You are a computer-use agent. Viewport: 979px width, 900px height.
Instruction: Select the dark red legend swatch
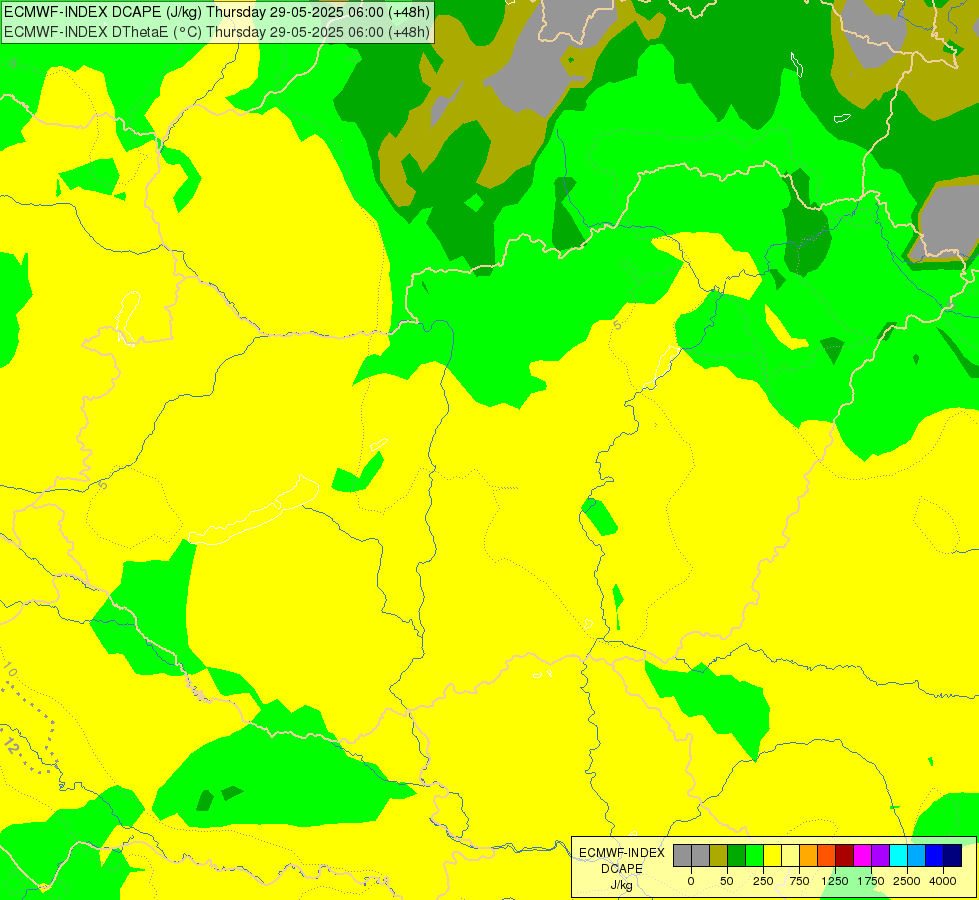click(844, 855)
